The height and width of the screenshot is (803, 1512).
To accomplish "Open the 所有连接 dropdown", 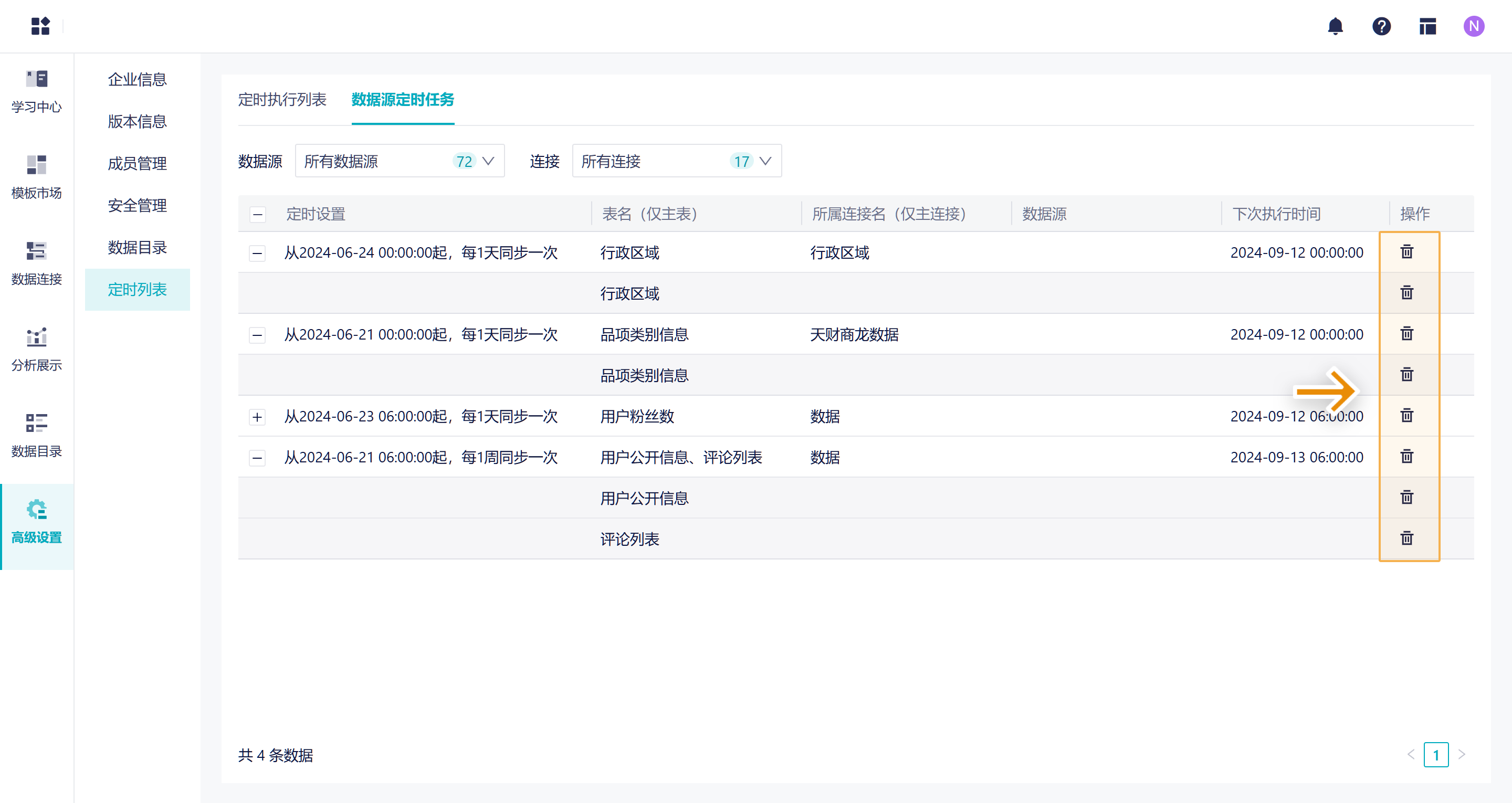I will (676, 161).
